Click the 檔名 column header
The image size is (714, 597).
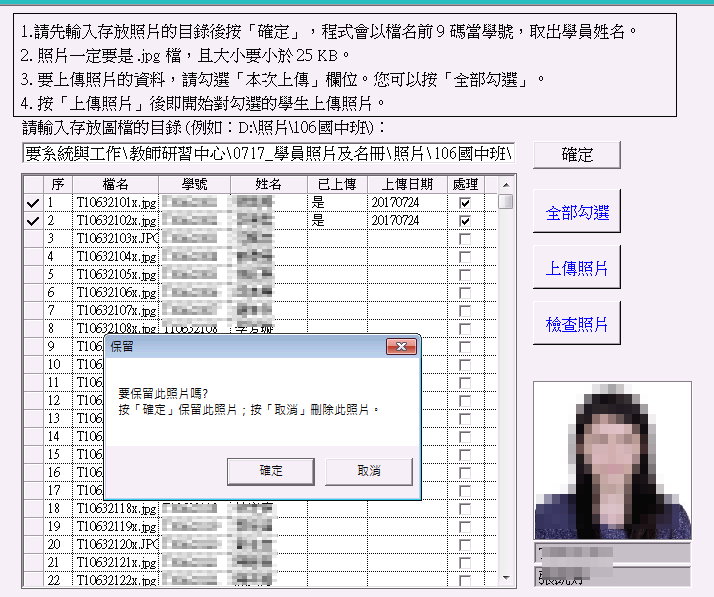115,185
